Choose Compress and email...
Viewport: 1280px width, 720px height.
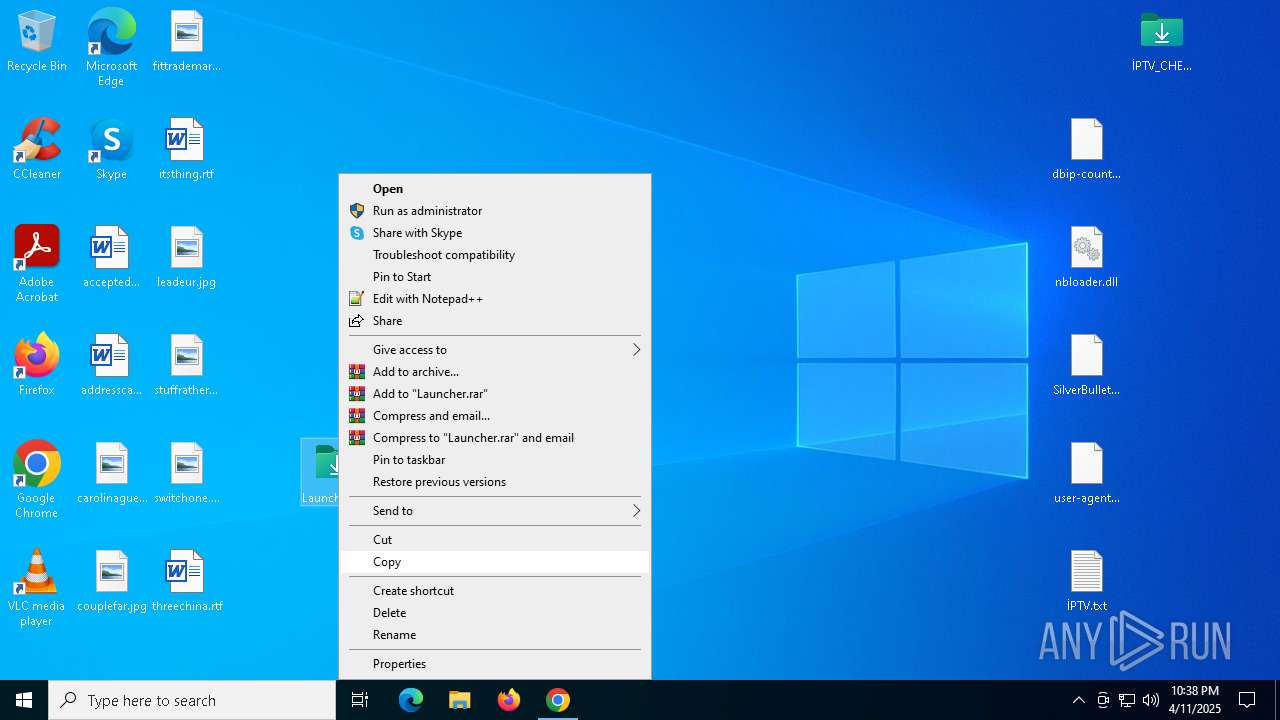495,416
